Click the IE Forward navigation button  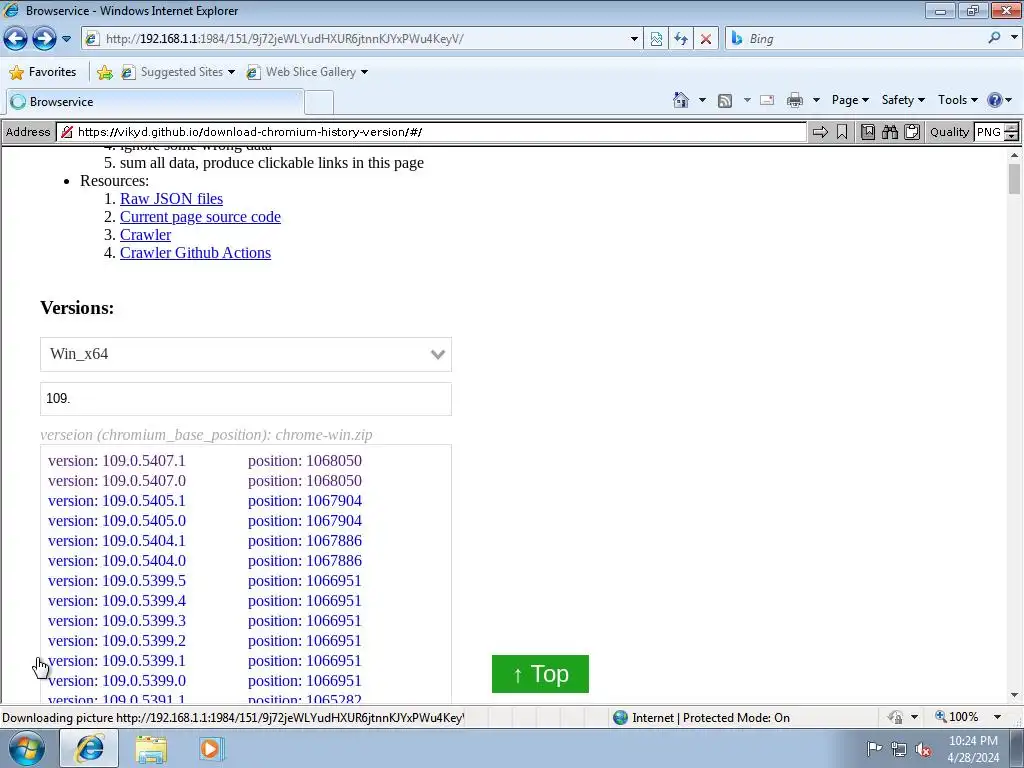click(44, 39)
